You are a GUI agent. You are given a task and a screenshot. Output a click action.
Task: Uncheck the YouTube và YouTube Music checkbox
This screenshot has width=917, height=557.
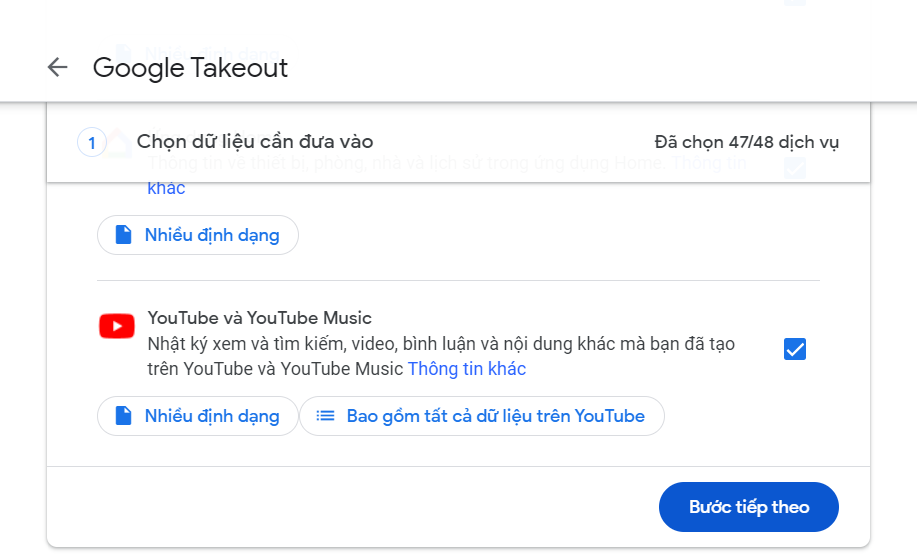pyautogui.click(x=795, y=349)
